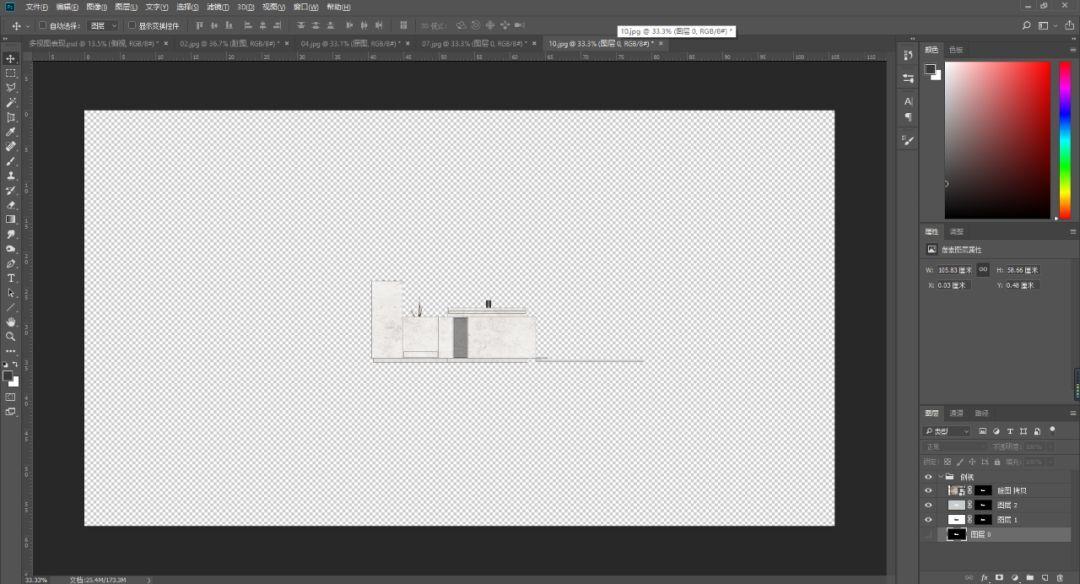1080x584 pixels.
Task: Open the 图像 (Image) menu
Action: point(96,7)
